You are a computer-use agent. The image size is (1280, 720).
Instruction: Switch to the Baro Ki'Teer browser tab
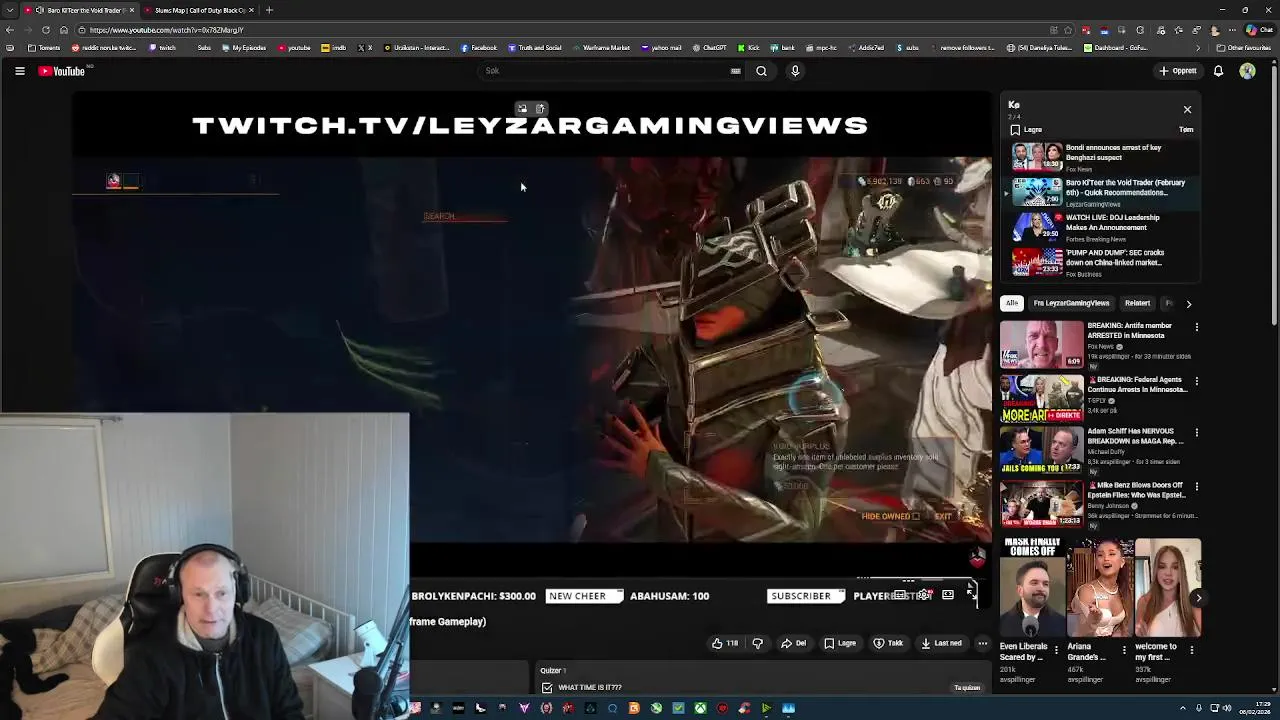coord(78,10)
